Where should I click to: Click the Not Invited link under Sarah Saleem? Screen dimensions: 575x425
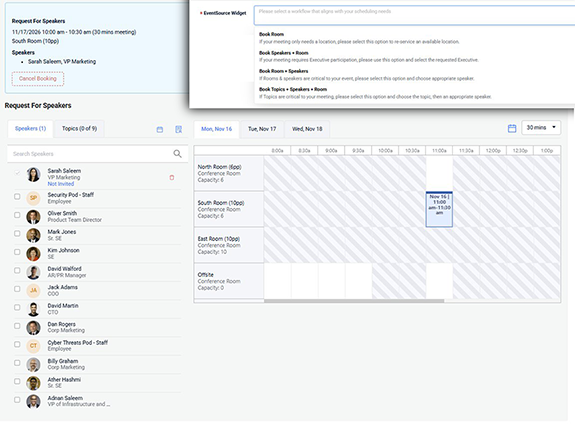tap(61, 184)
